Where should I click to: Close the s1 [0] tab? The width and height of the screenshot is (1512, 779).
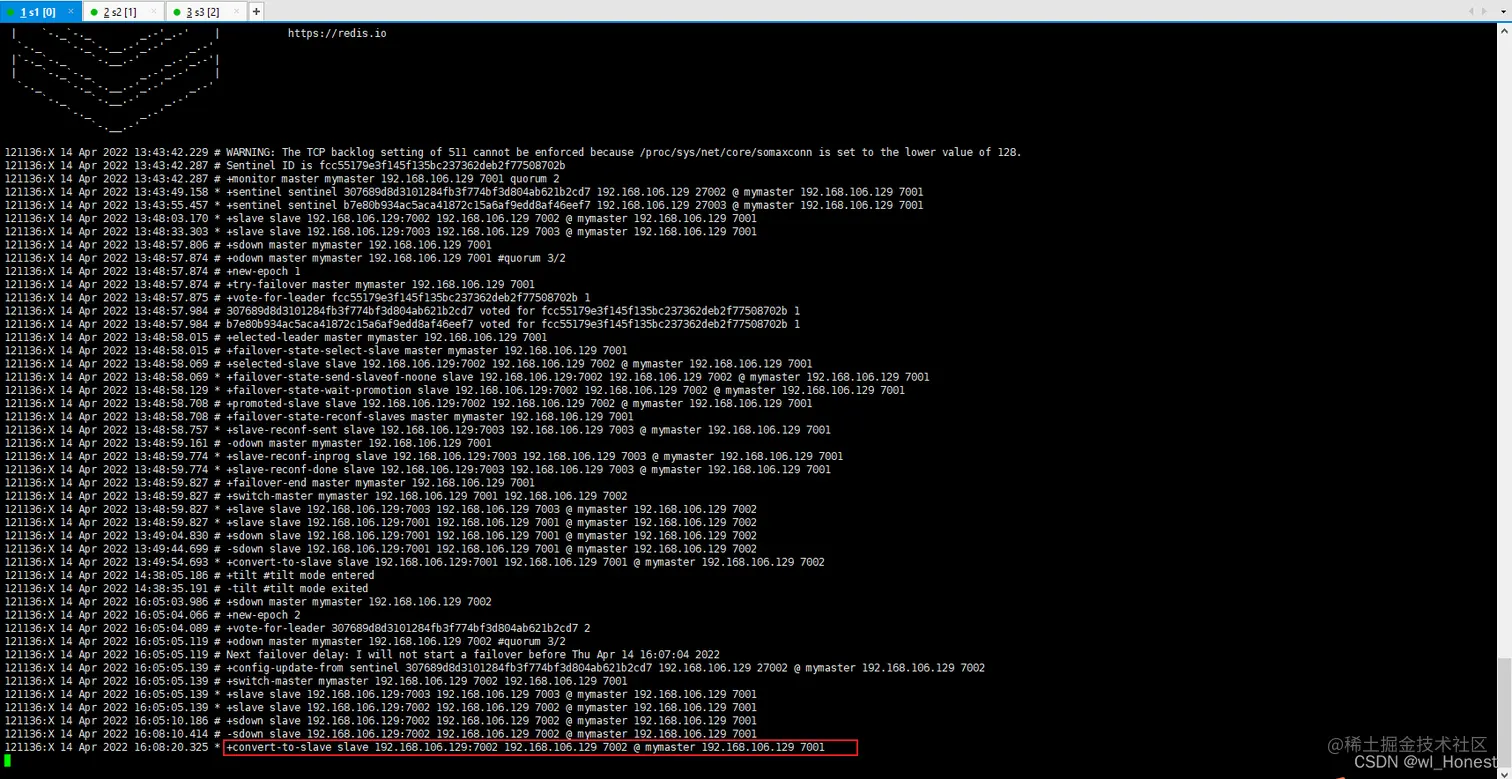click(x=71, y=12)
